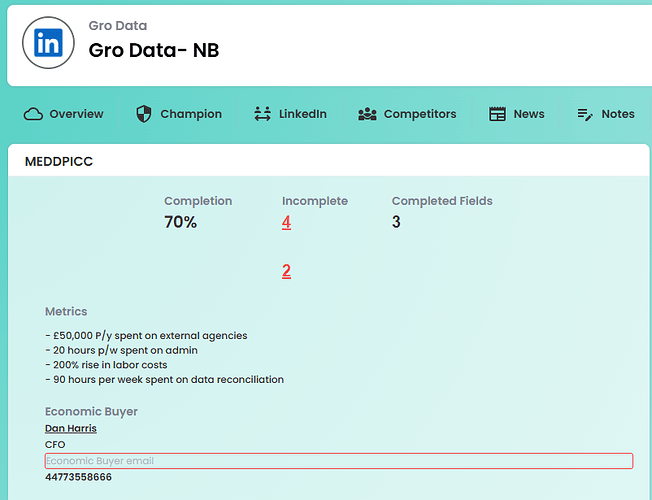Click the Incomplete label
Screen dimensions: 652x500
[x=315, y=201]
